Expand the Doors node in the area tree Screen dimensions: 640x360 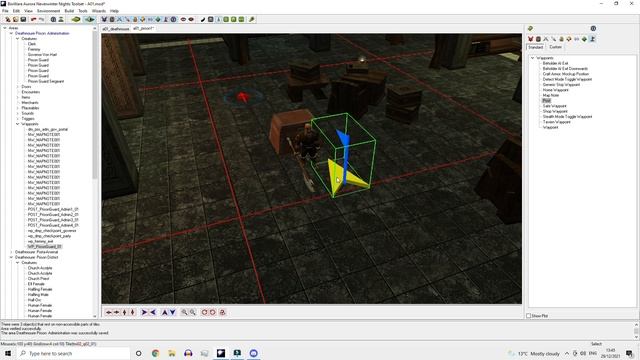point(18,87)
